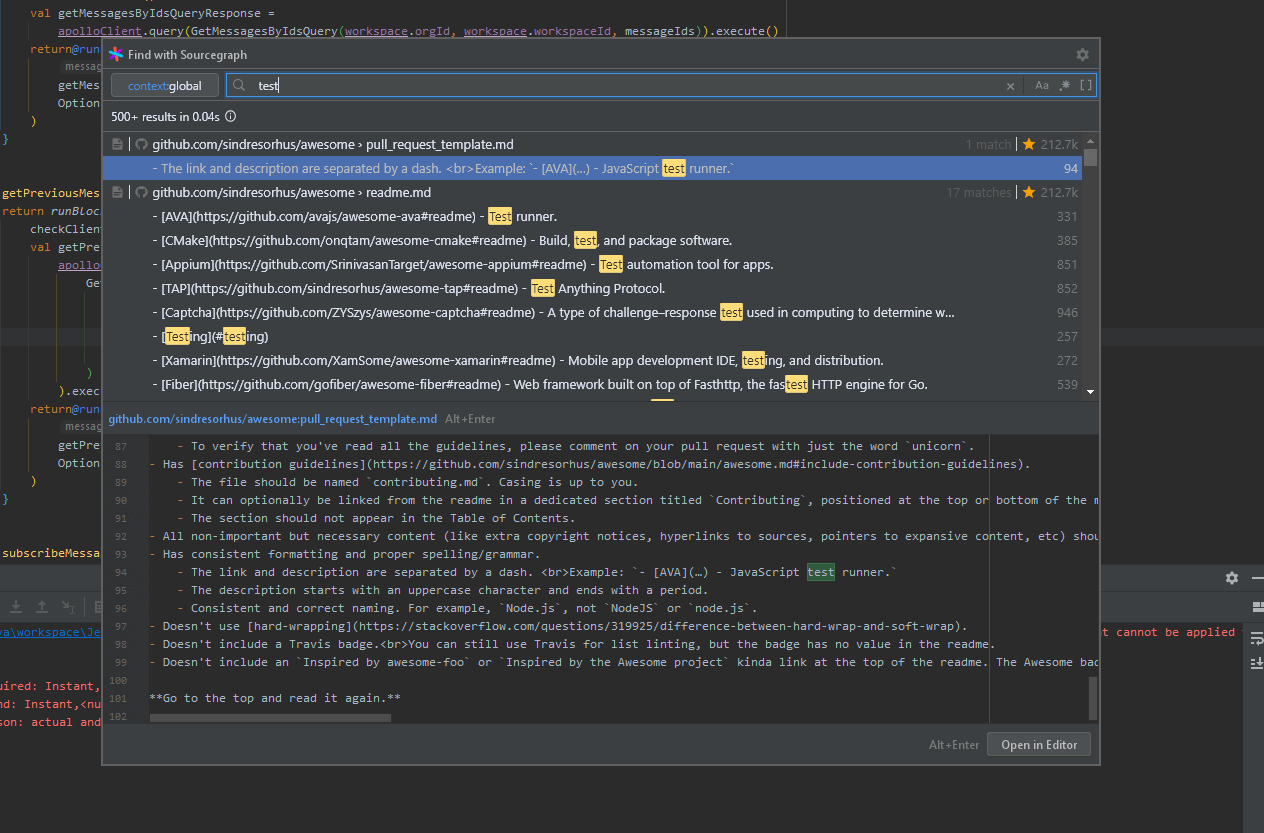Click the results list scroll-down arrow
Screen dimensions: 1264x833
point(1090,392)
